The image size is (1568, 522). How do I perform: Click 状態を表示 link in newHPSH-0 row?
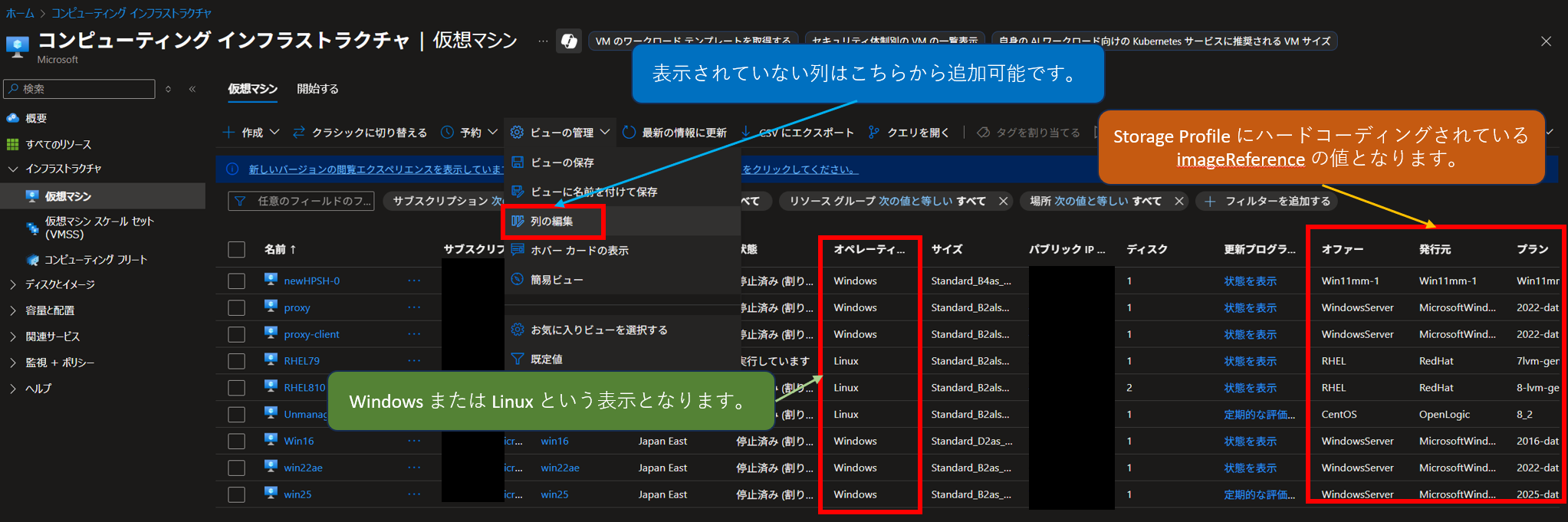coord(1250,281)
